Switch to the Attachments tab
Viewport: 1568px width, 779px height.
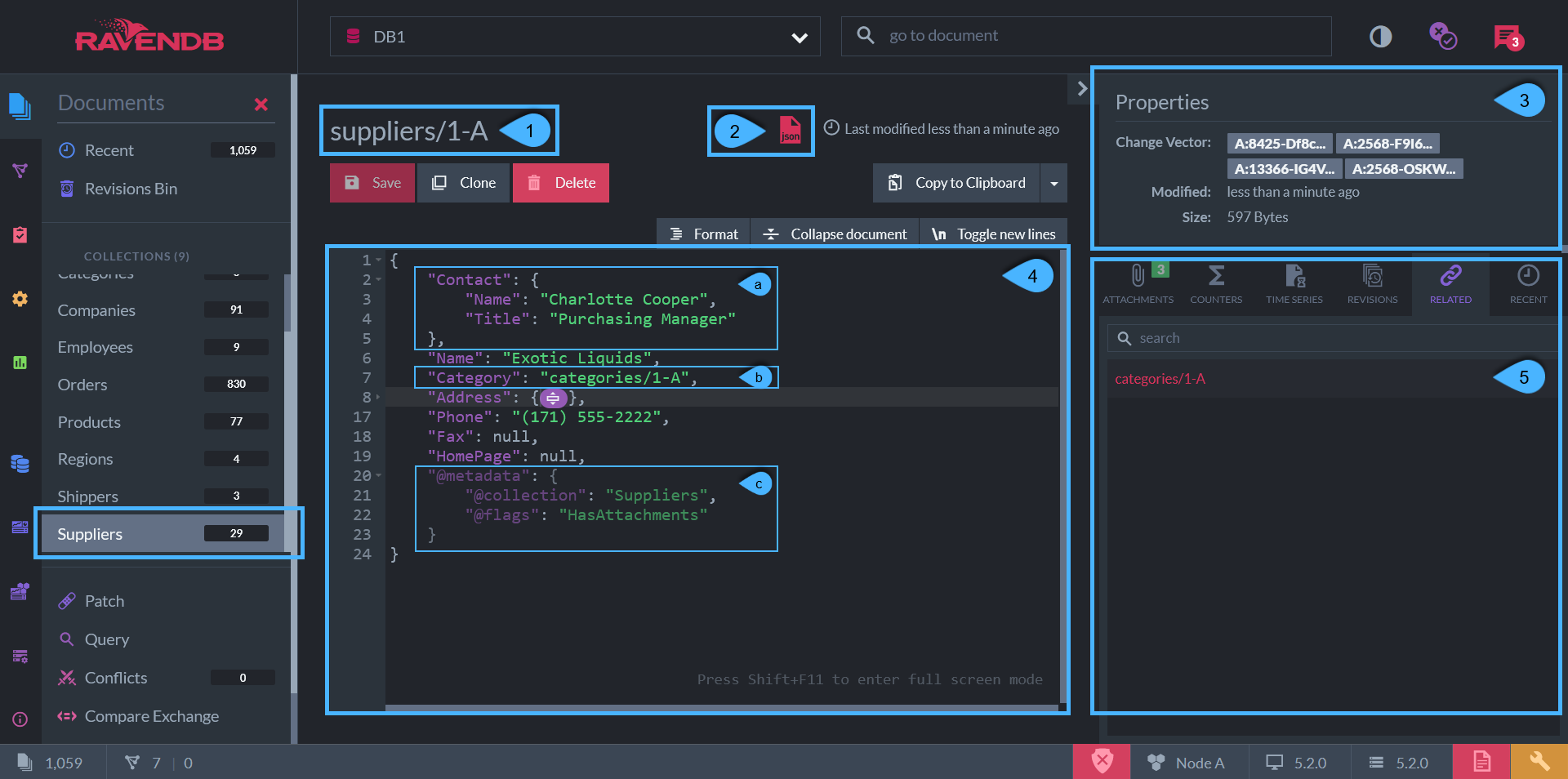pyautogui.click(x=1138, y=284)
